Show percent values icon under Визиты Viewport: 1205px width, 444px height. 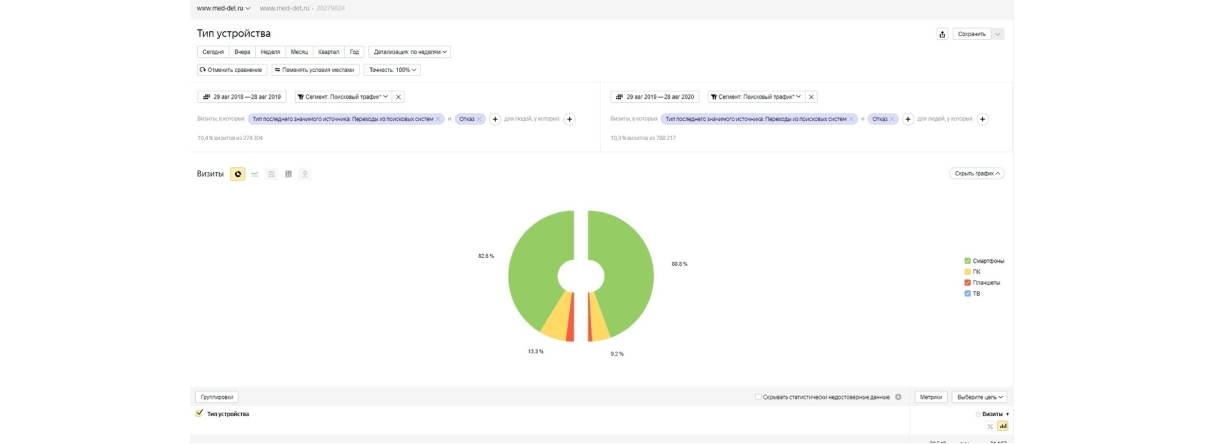click(990, 426)
